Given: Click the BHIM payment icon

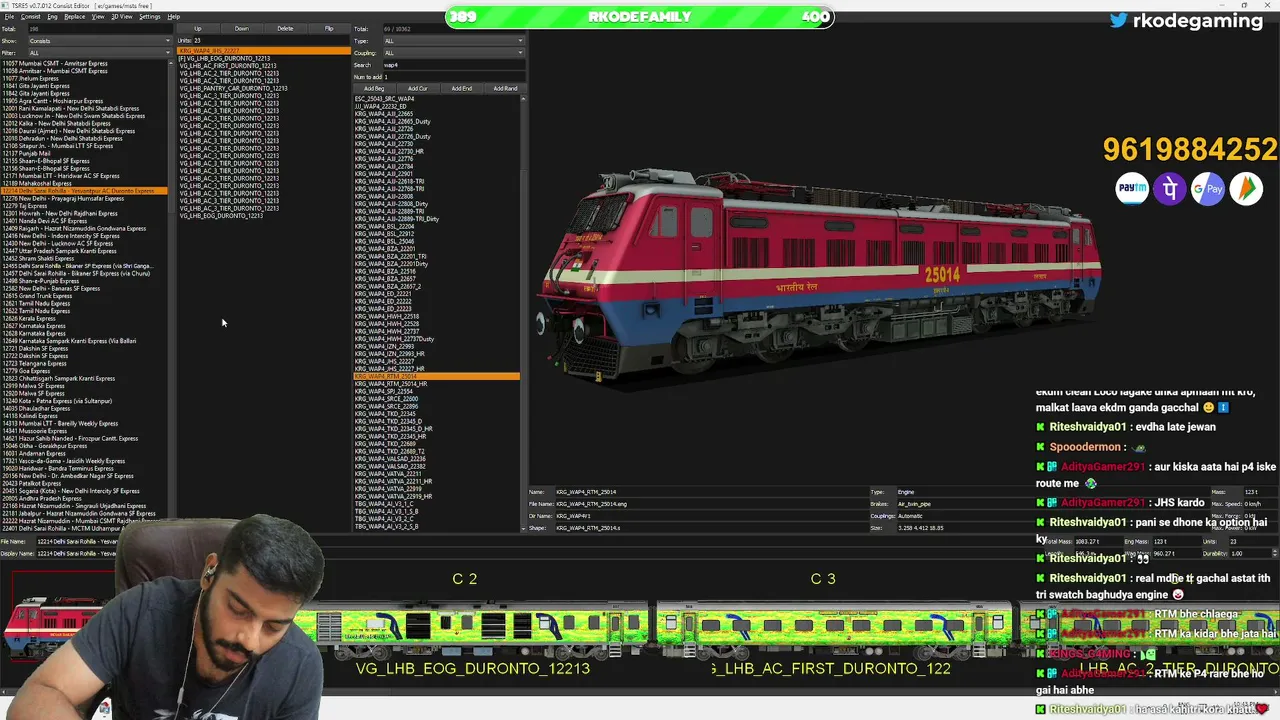Looking at the screenshot, I should point(1246,188).
